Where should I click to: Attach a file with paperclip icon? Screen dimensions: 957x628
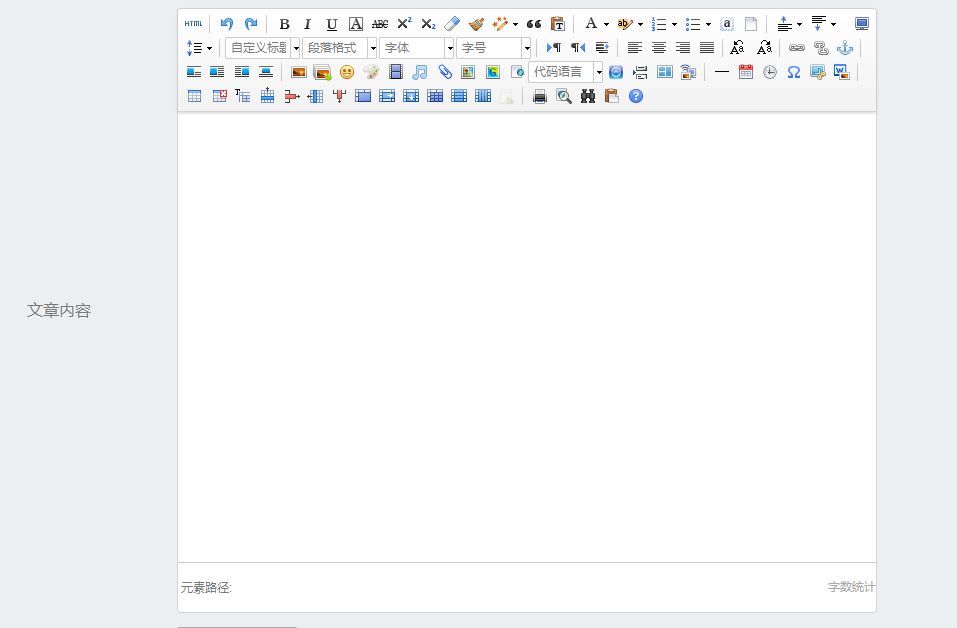point(444,72)
